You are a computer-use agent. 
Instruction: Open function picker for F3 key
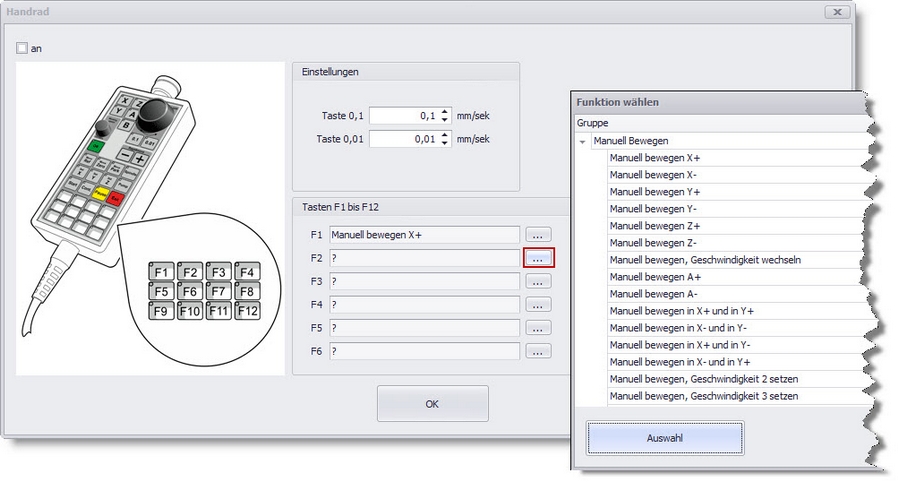(539, 281)
